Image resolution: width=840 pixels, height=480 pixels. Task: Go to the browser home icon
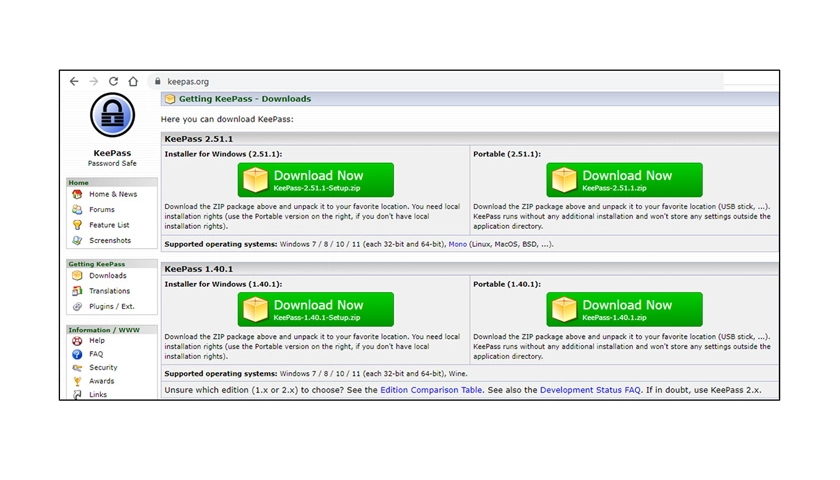pos(133,81)
